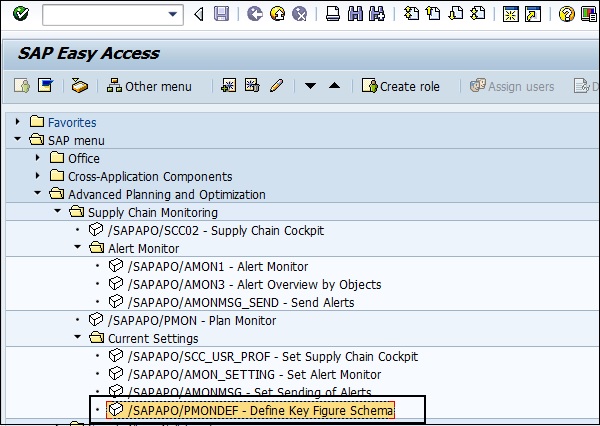The image size is (600, 426).
Task: Click the Change Favorites pencil icon
Action: click(276, 86)
